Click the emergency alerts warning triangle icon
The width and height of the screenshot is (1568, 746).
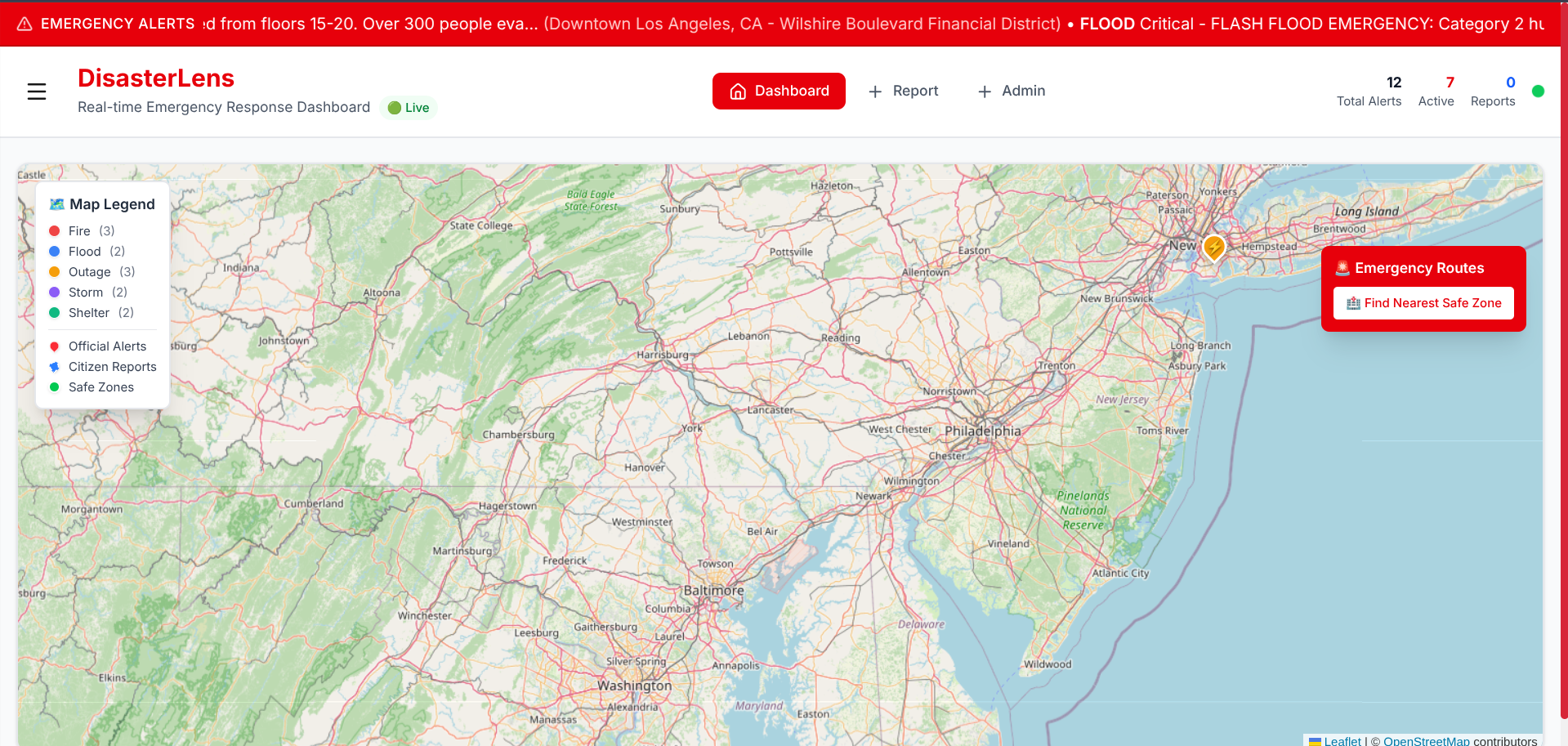(x=25, y=24)
